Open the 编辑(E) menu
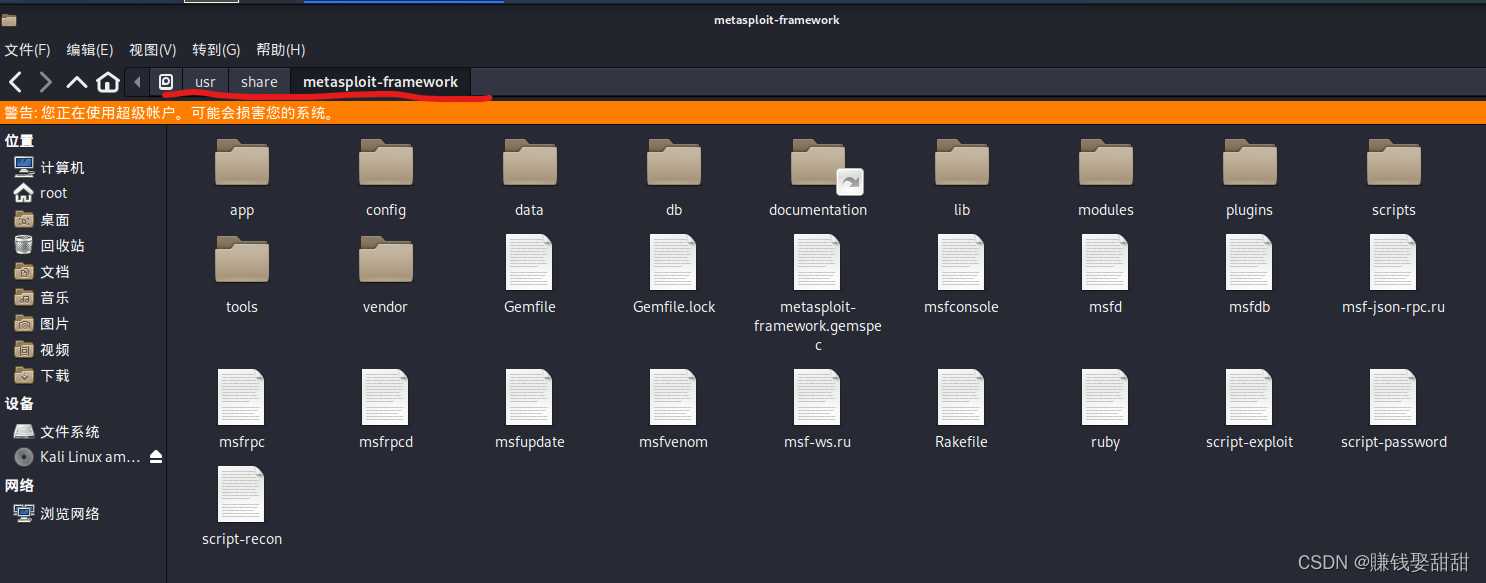The width and height of the screenshot is (1486, 583). (90, 50)
